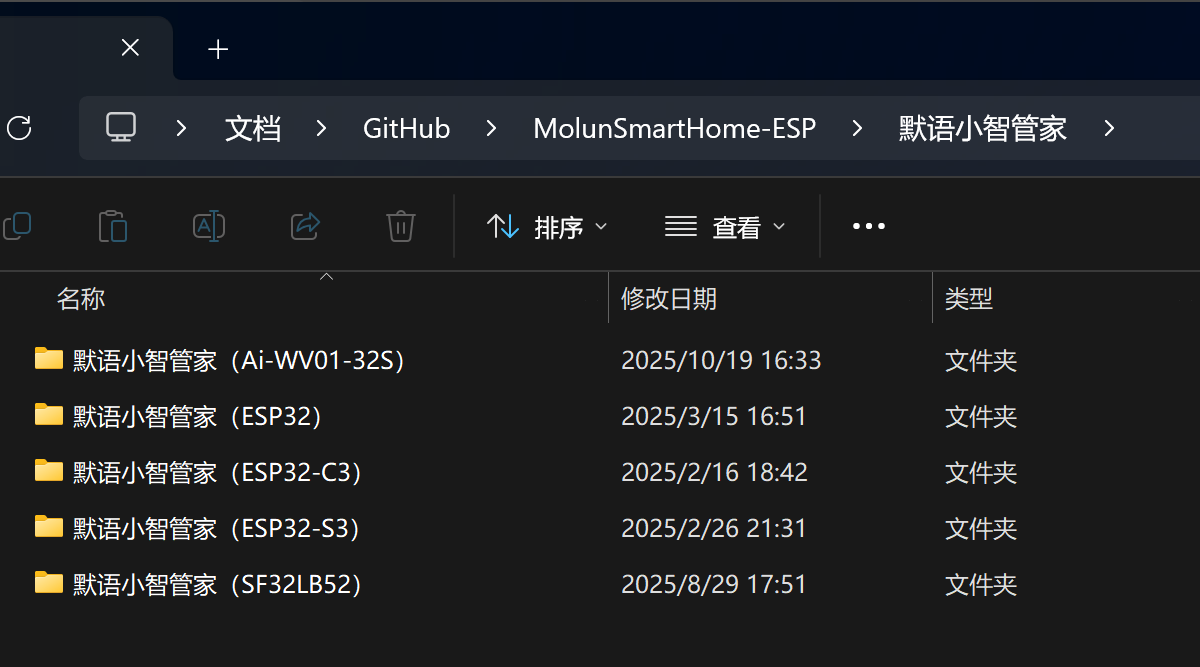The image size is (1200, 667).
Task: Select the 默语小智管家 (SF32LB52) folder icon
Action: coord(48,583)
